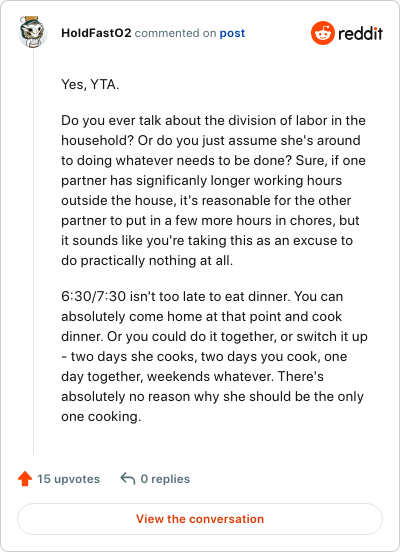Open the HoldFastO2 username profile link
The height and width of the screenshot is (552, 400).
tap(96, 33)
